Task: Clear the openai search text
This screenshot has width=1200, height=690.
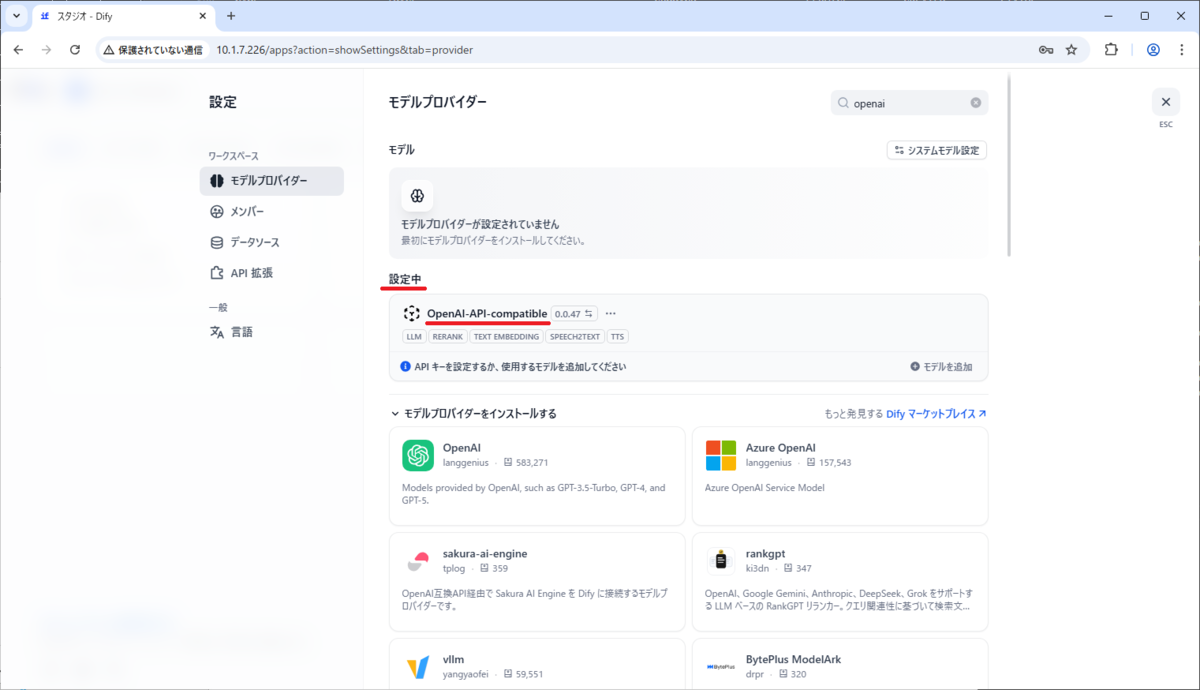Action: (x=976, y=103)
